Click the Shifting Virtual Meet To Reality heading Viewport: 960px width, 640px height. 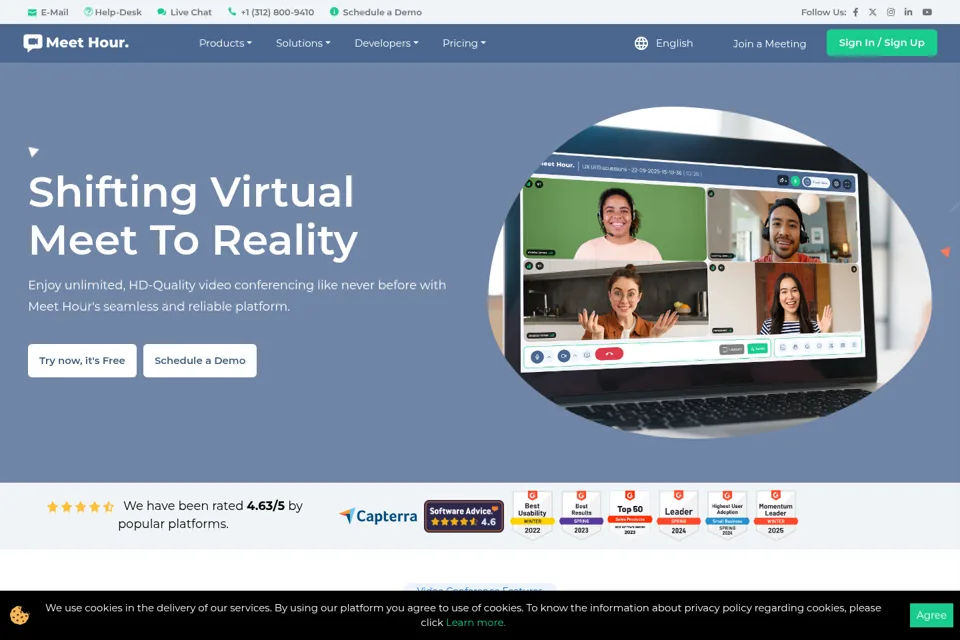click(193, 216)
